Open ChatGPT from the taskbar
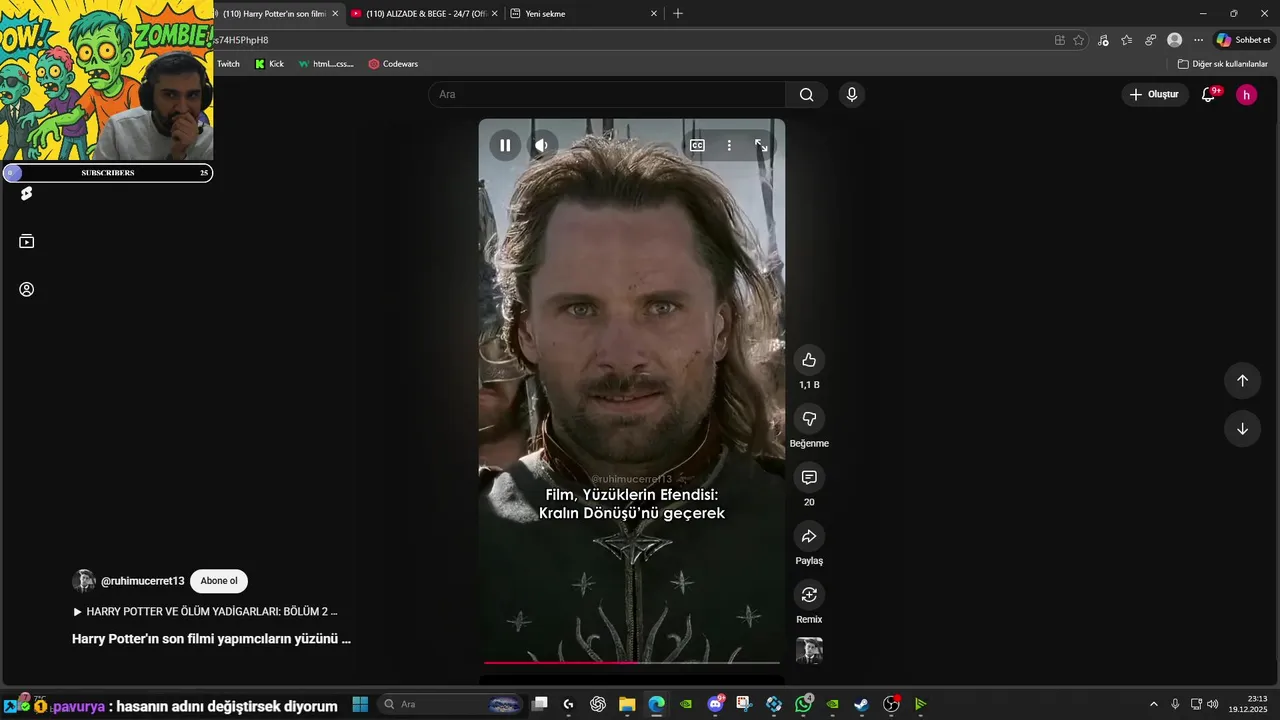The image size is (1280, 720). click(x=598, y=704)
